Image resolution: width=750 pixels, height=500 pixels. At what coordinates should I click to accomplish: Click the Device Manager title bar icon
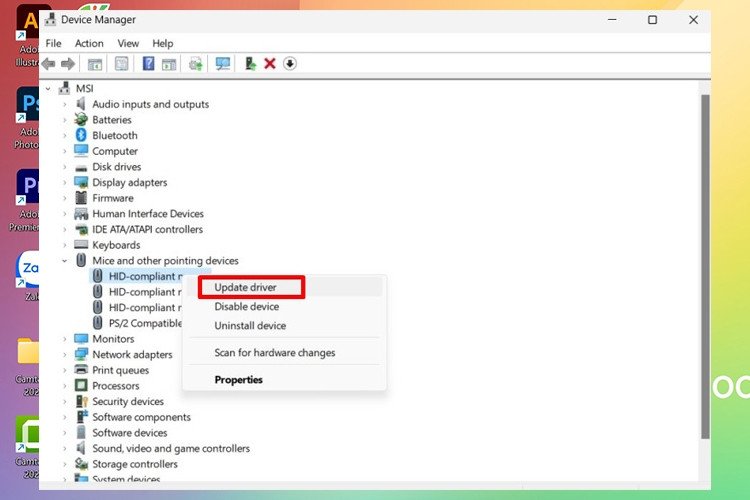50,20
